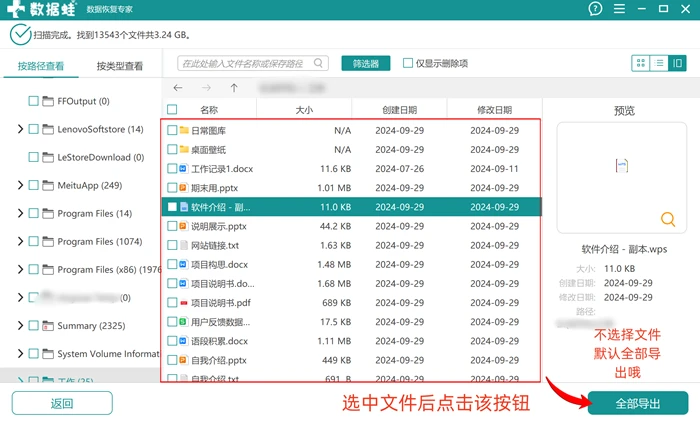Click the 689 KB size cell
Image resolution: width=700 pixels, height=424 pixels.
coord(337,303)
